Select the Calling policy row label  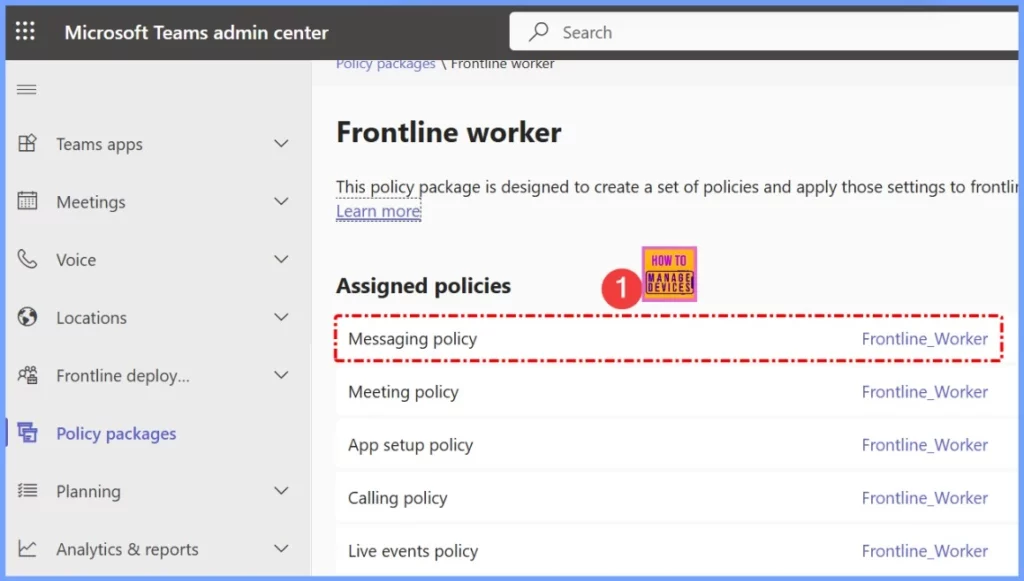coord(397,499)
